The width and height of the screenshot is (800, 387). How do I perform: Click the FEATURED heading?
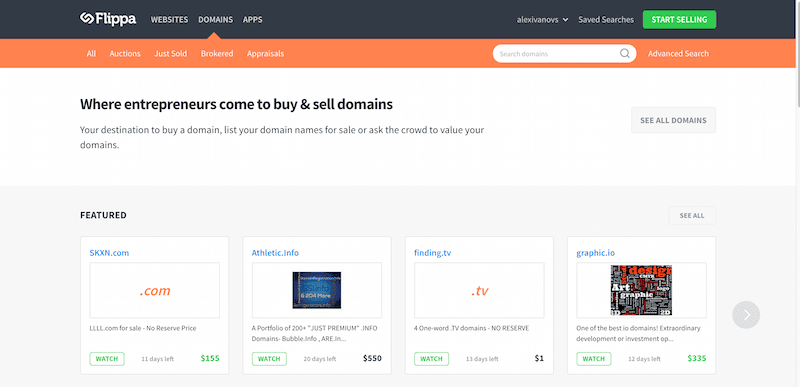click(103, 215)
